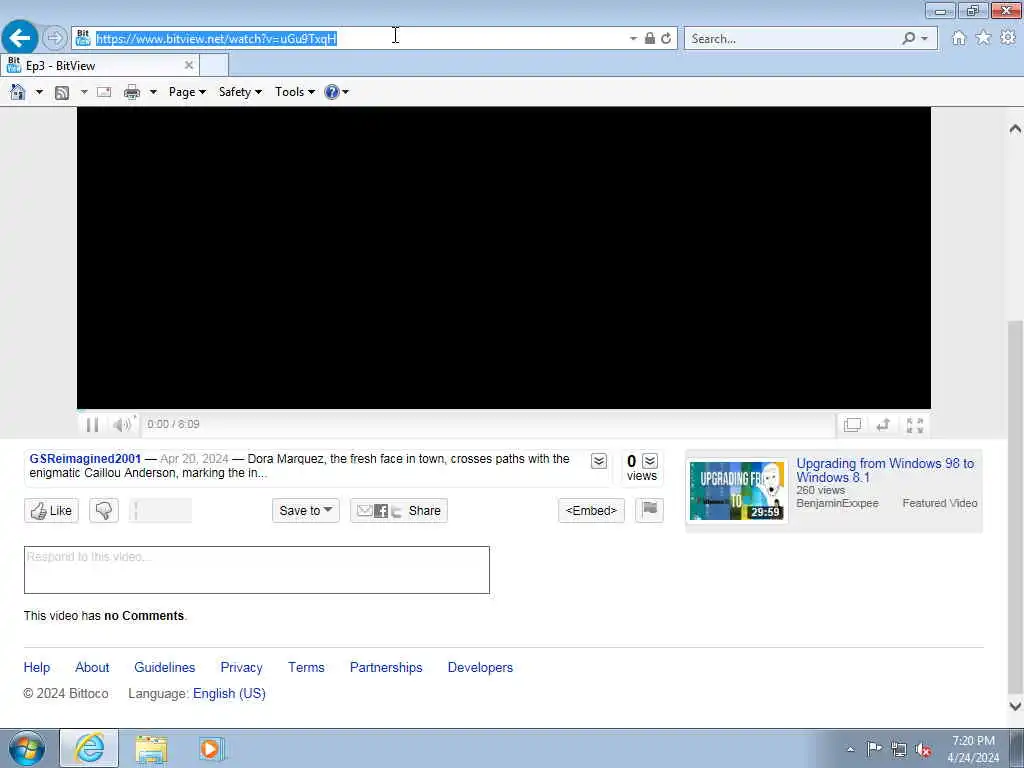Screen dimensions: 1024x768
Task: Expand the video description chevron
Action: (x=599, y=461)
